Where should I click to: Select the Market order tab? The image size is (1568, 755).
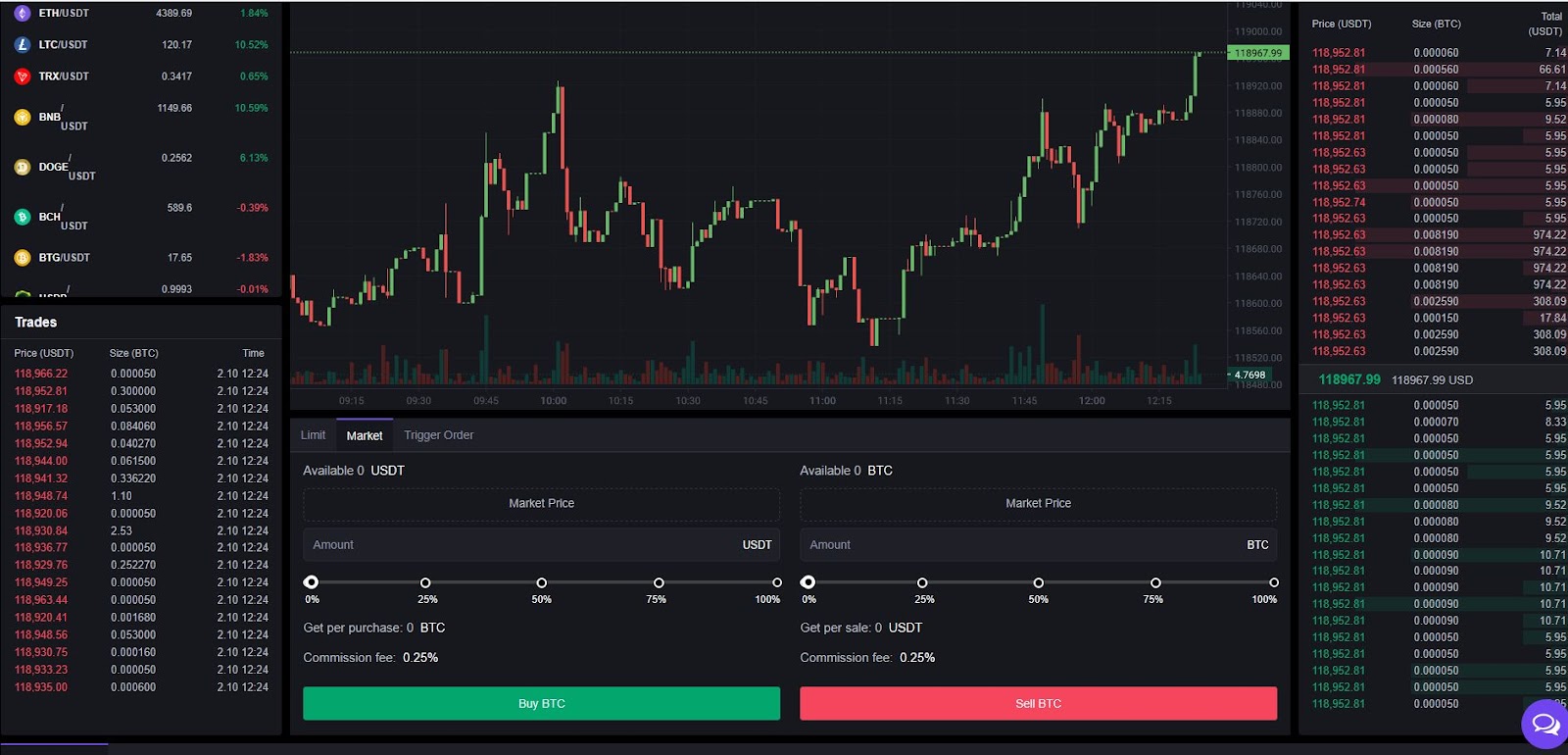coord(365,436)
